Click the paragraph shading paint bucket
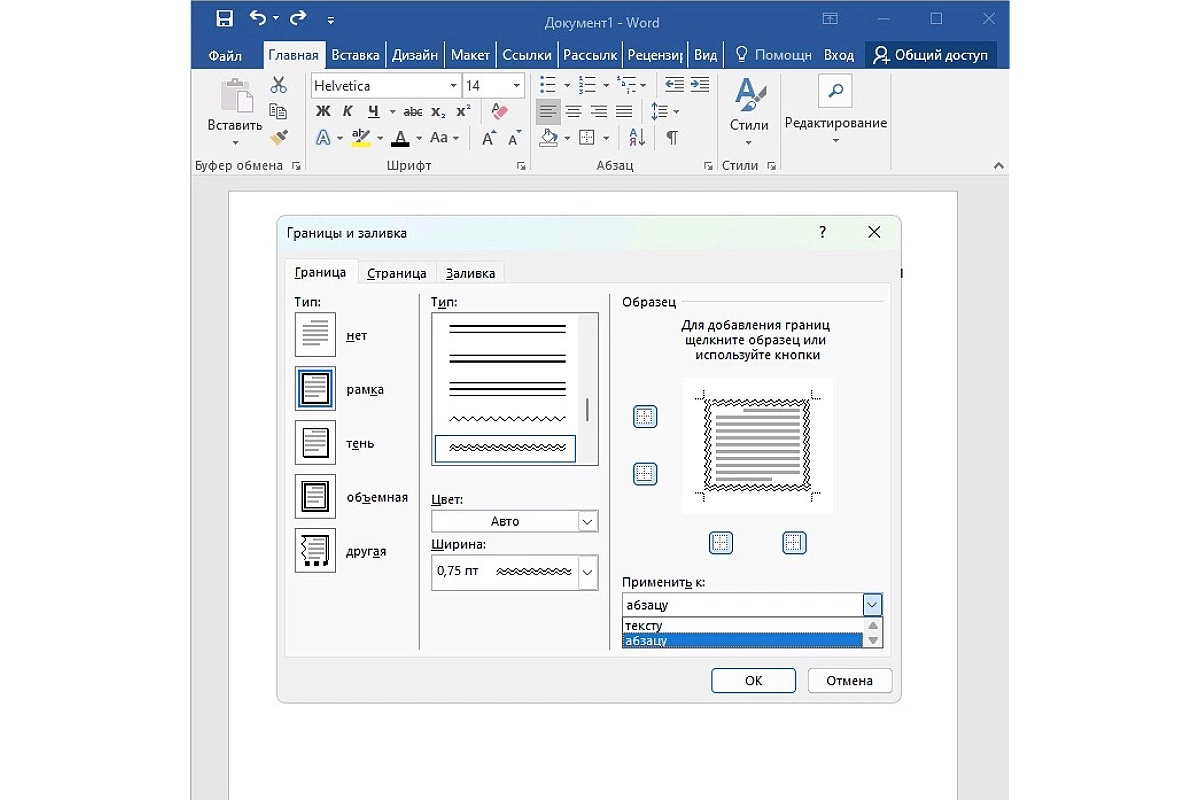Viewport: 1200px width, 800px height. (548, 138)
